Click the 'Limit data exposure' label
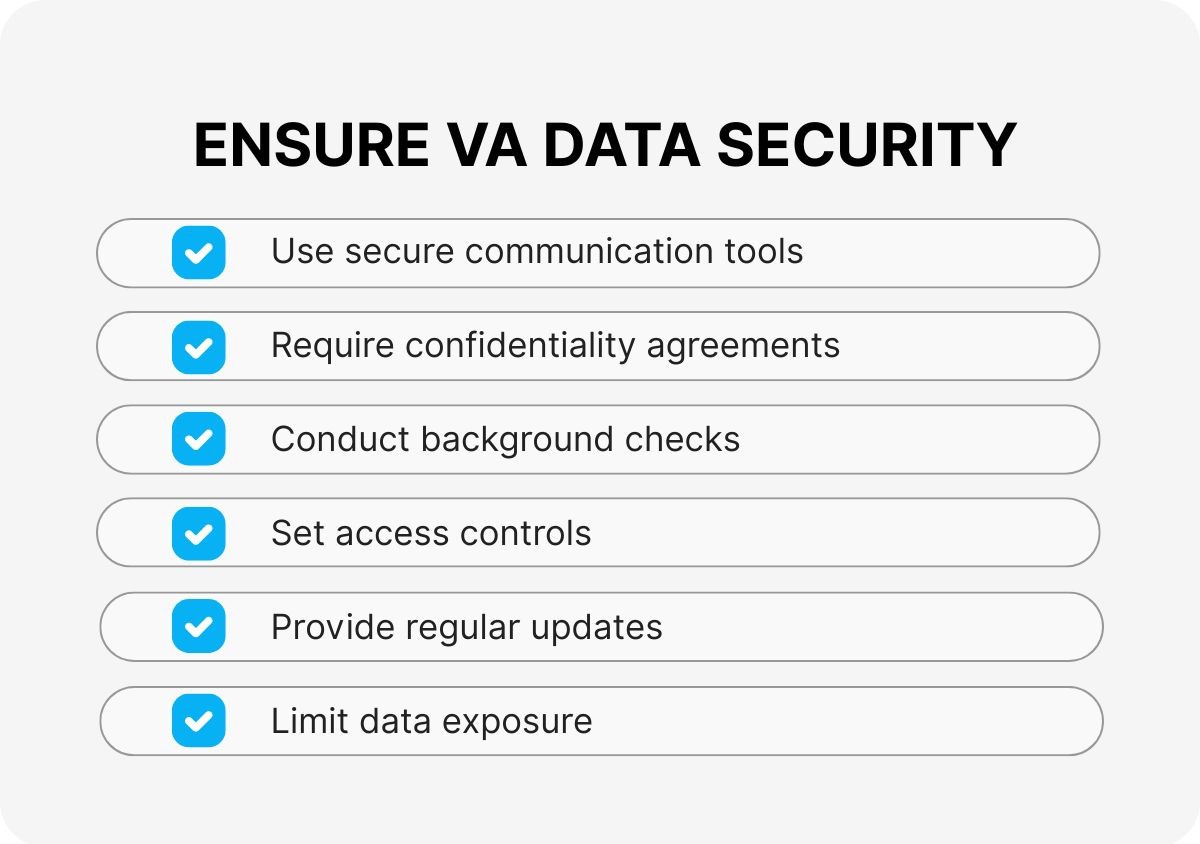Image resolution: width=1200 pixels, height=844 pixels. 431,721
